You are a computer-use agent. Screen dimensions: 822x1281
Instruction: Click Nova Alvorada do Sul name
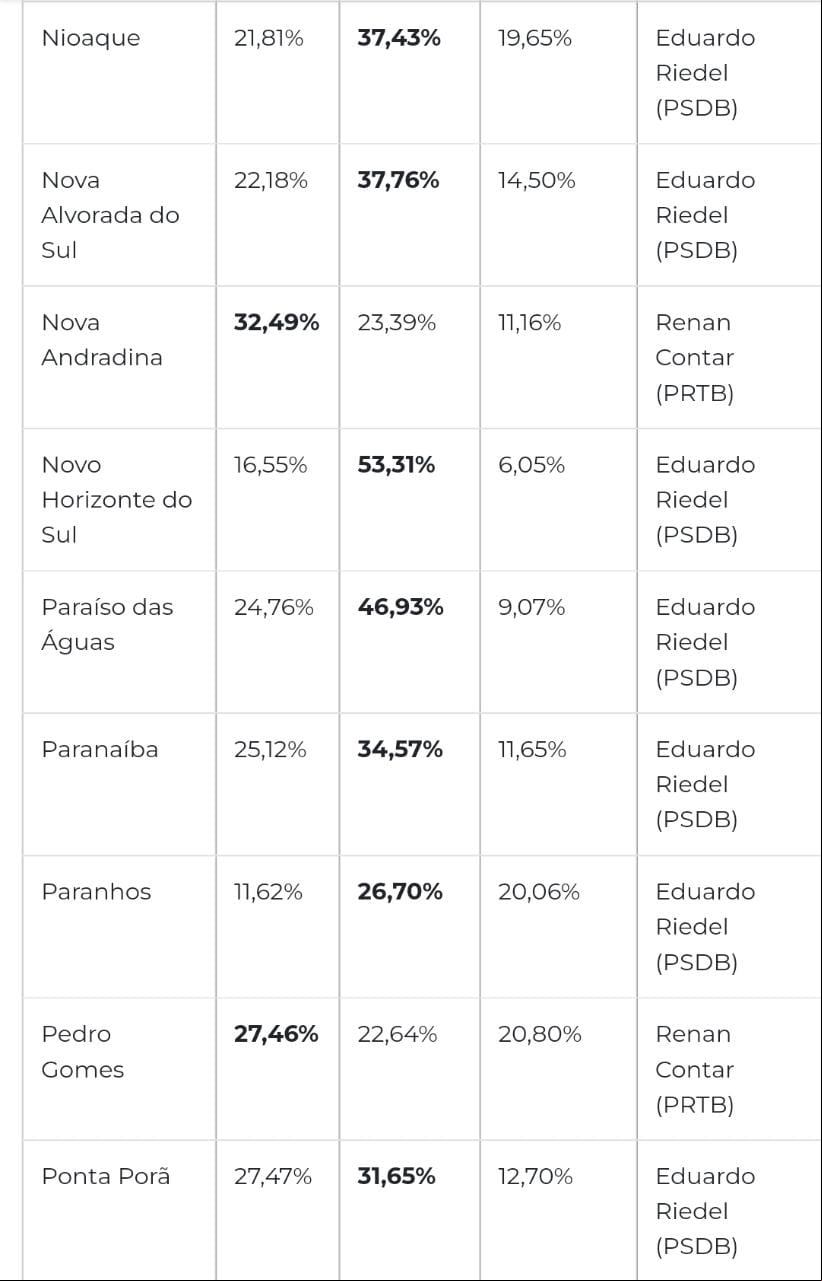click(x=110, y=215)
